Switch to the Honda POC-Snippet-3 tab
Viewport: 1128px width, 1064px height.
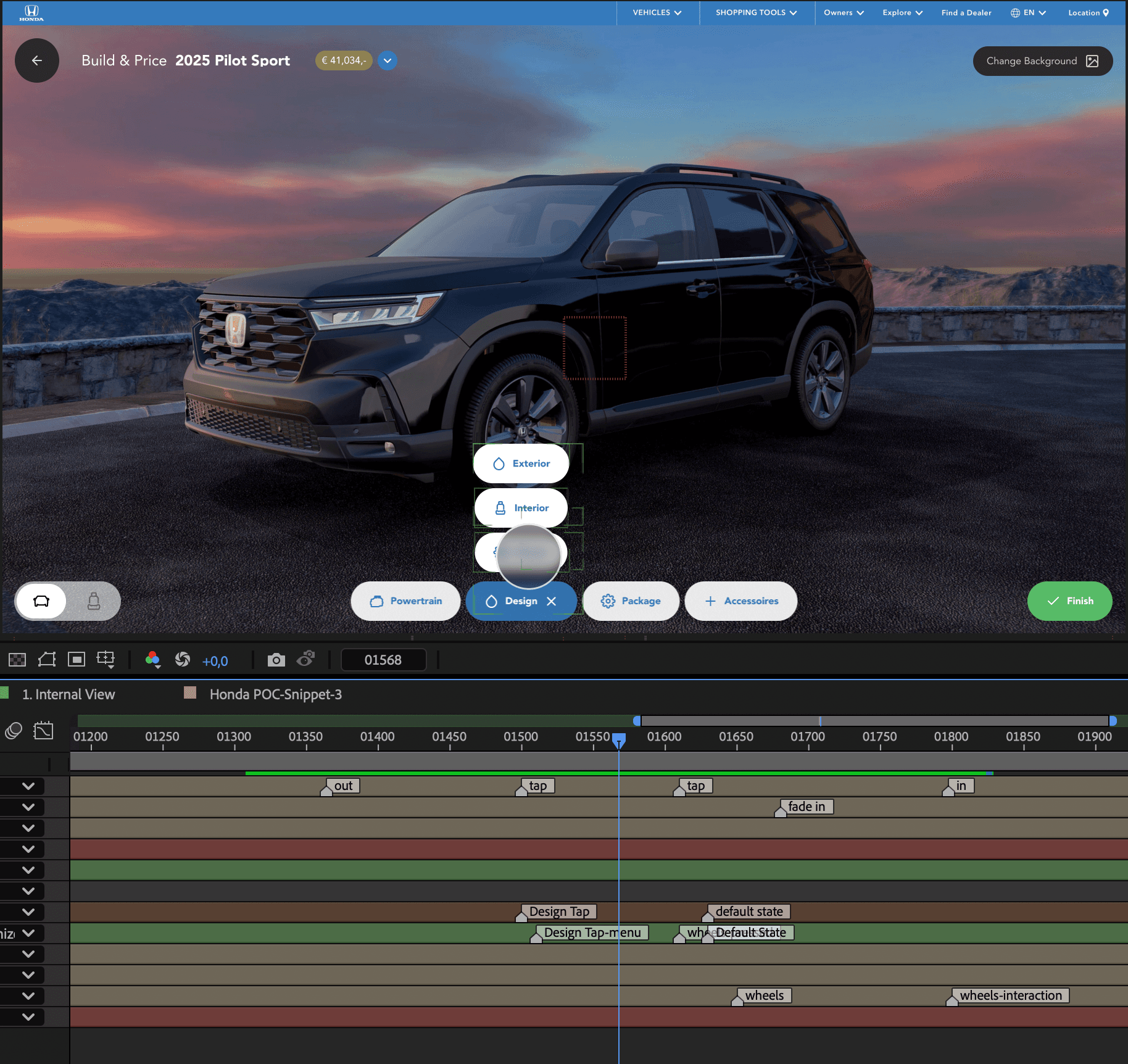(276, 694)
